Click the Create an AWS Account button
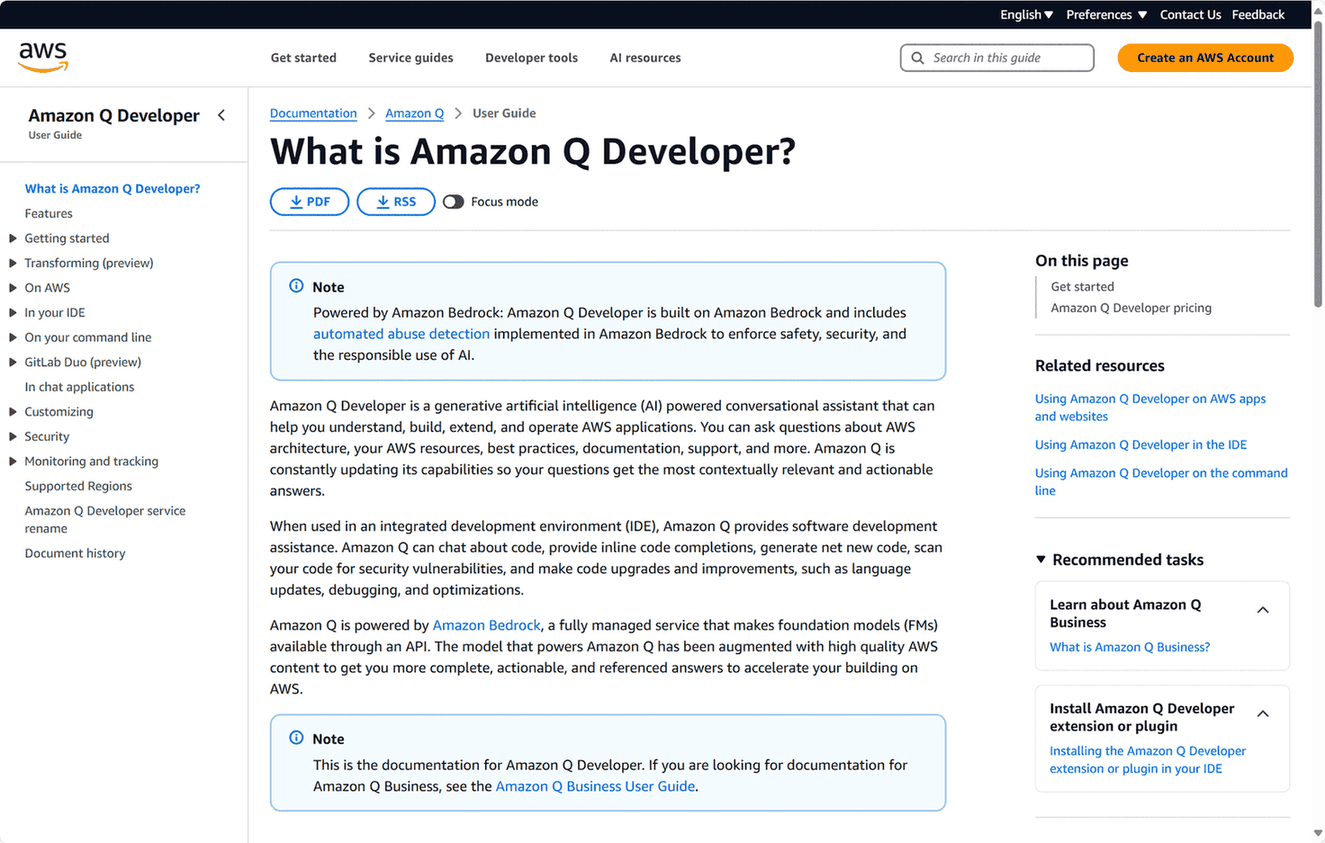 coord(1205,58)
